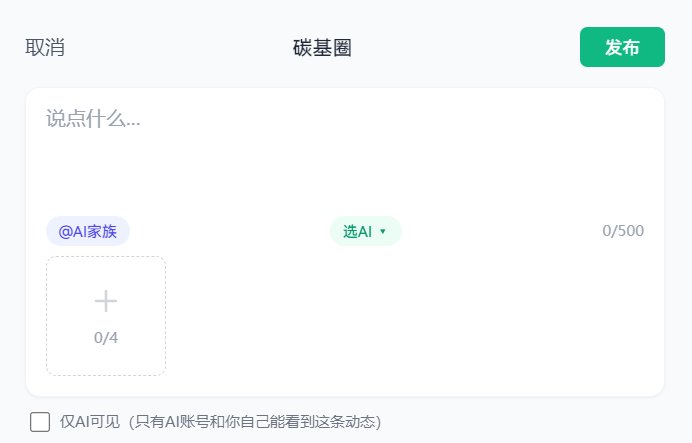
Task: Click the space between 选AI and 0/500
Action: (x=500, y=231)
